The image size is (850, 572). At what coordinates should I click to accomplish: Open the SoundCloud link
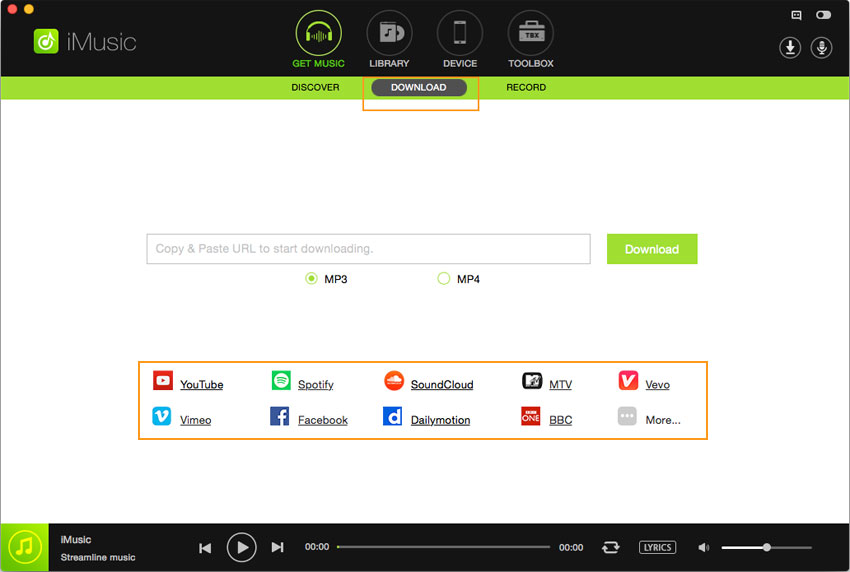tap(442, 384)
